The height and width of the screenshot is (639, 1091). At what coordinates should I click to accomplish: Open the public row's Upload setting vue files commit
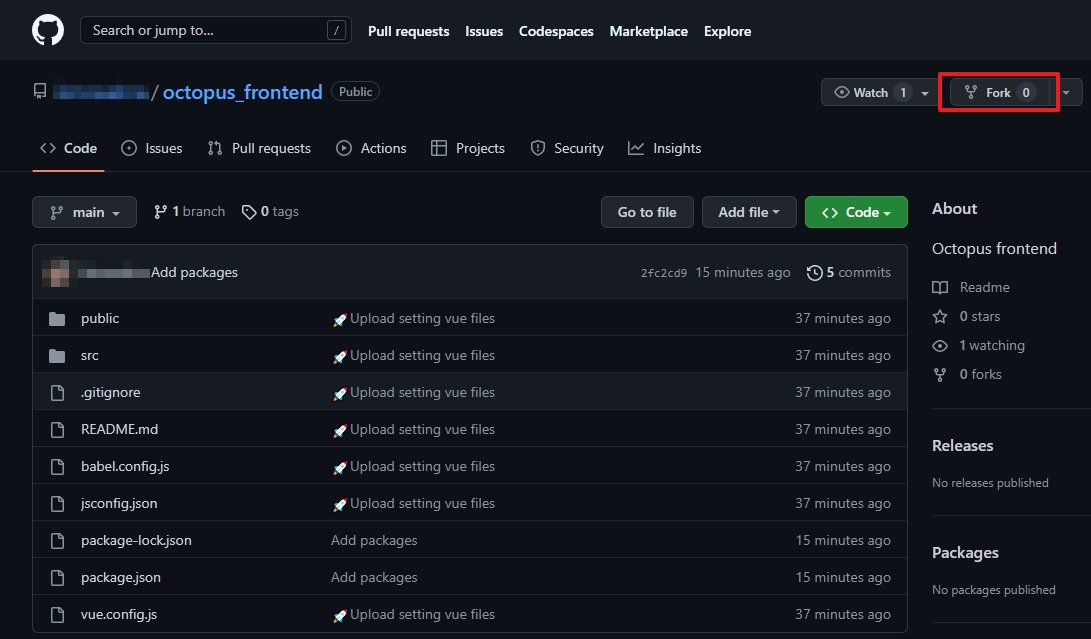coord(413,318)
